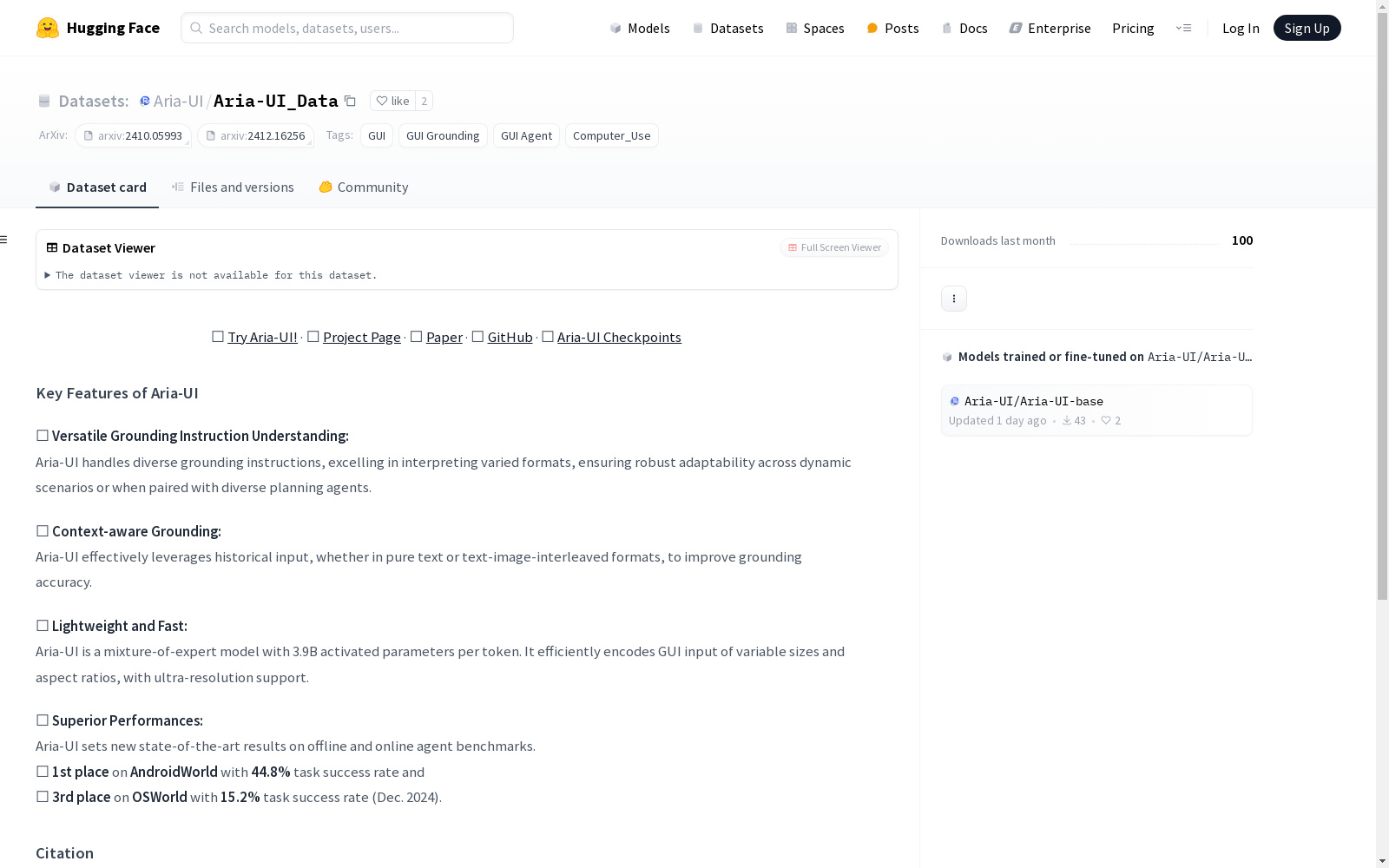The height and width of the screenshot is (868, 1389).
Task: Click the page vertical scrollbar thumb
Action: click(1382, 306)
